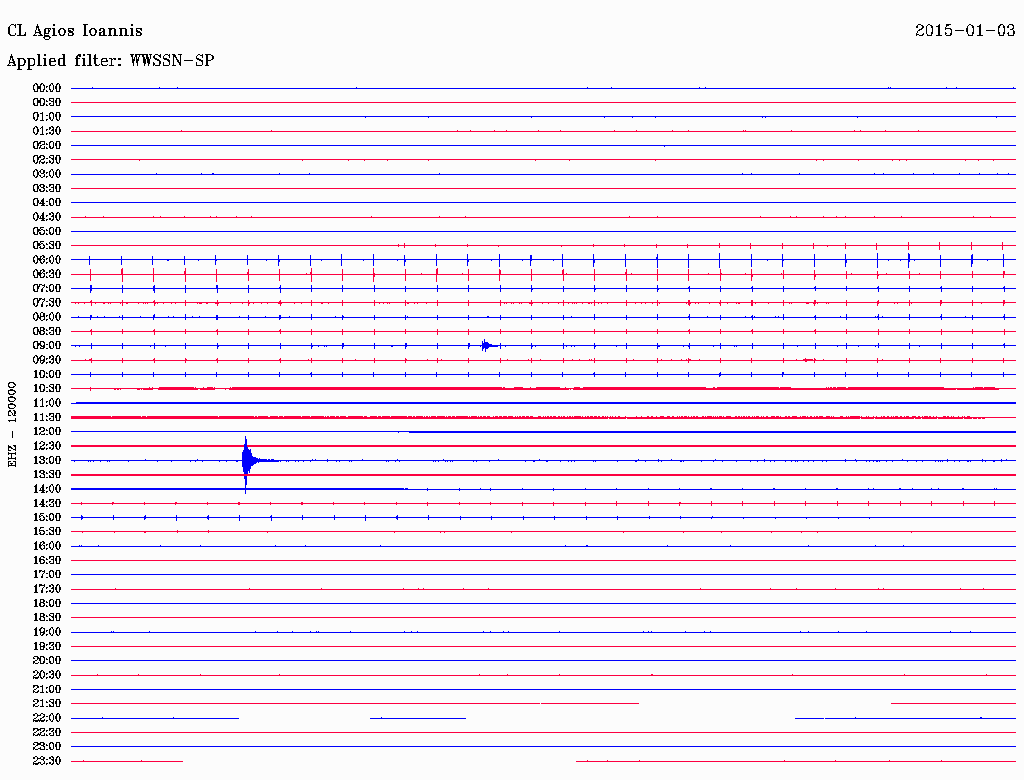The image size is (1024, 780).
Task: Click the 10:30 time label
Action: click(x=47, y=389)
